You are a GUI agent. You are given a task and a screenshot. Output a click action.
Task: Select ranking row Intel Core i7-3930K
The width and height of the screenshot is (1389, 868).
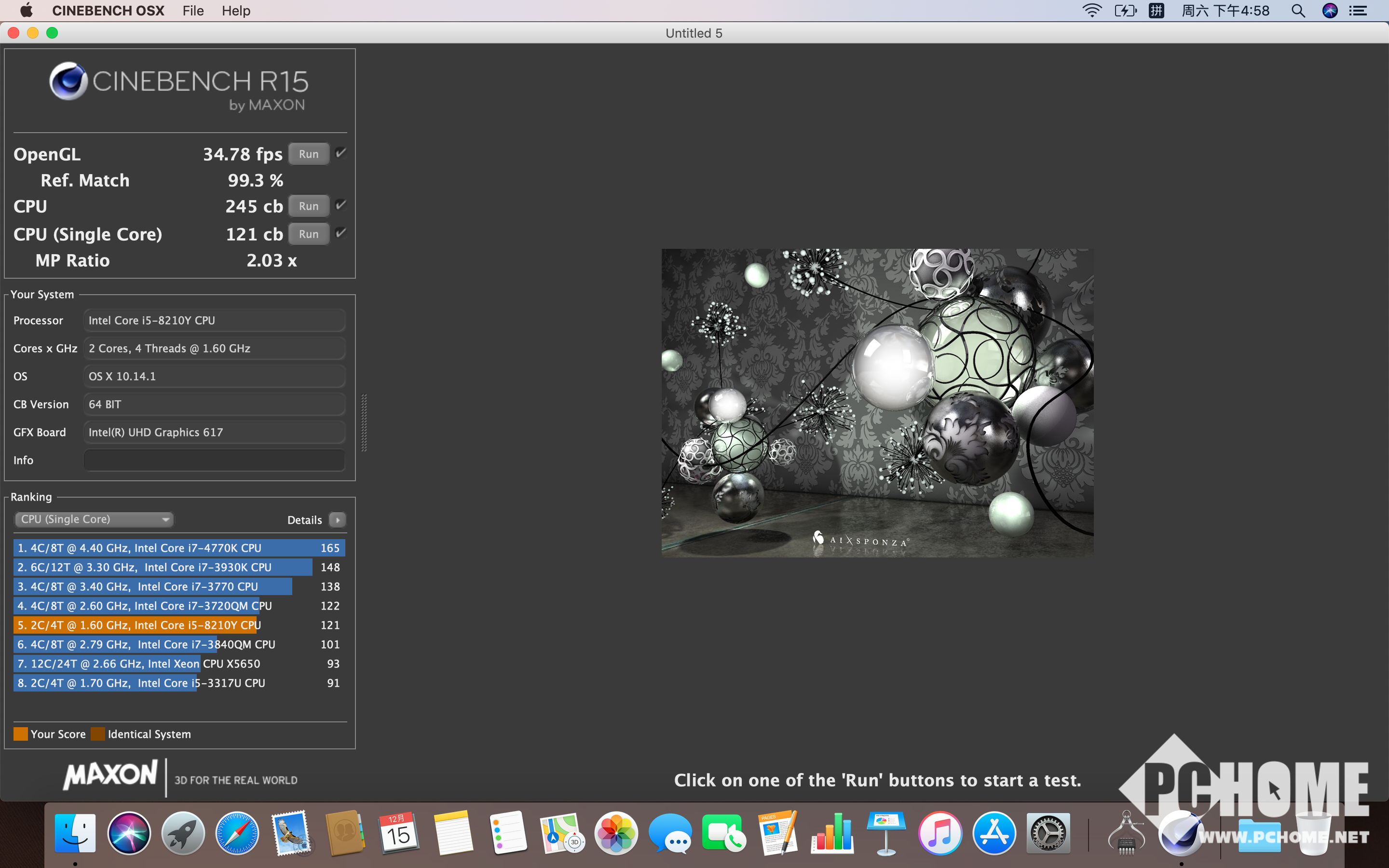[179, 567]
